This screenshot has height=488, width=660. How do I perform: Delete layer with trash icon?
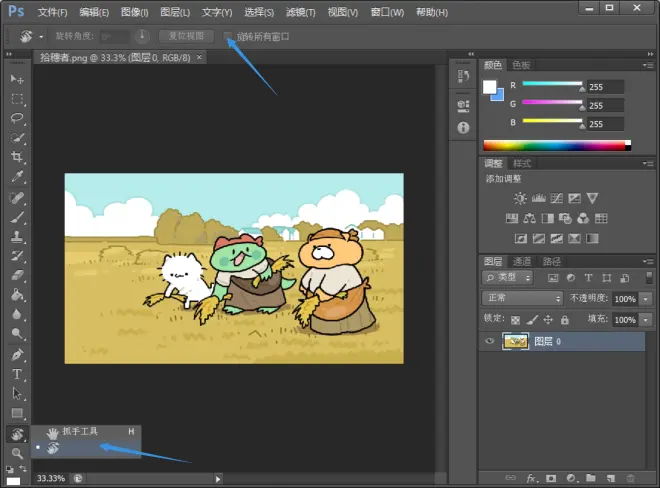click(631, 478)
